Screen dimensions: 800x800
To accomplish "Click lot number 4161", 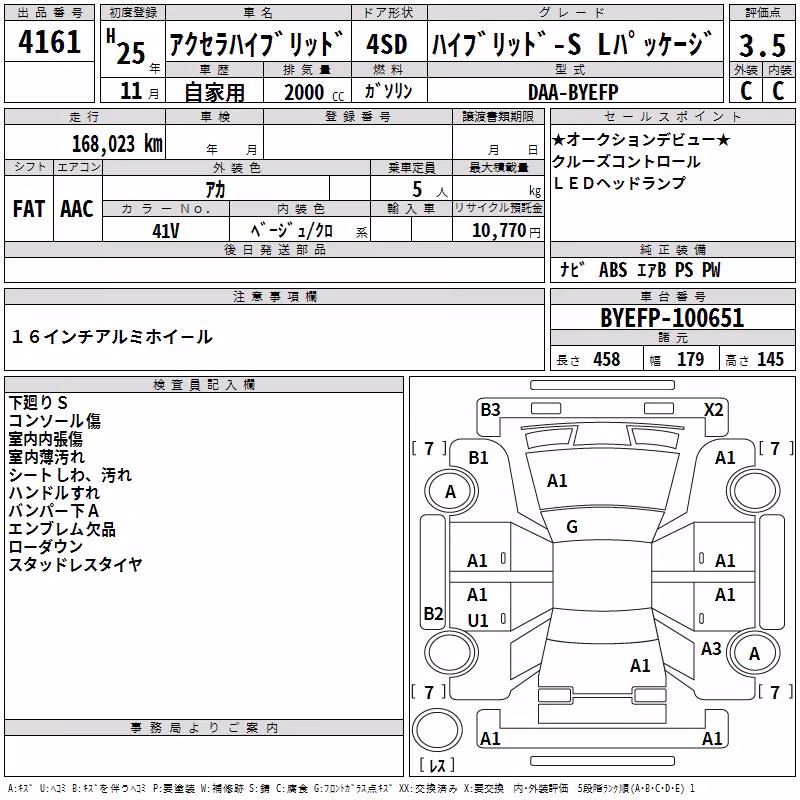I will point(49,42).
